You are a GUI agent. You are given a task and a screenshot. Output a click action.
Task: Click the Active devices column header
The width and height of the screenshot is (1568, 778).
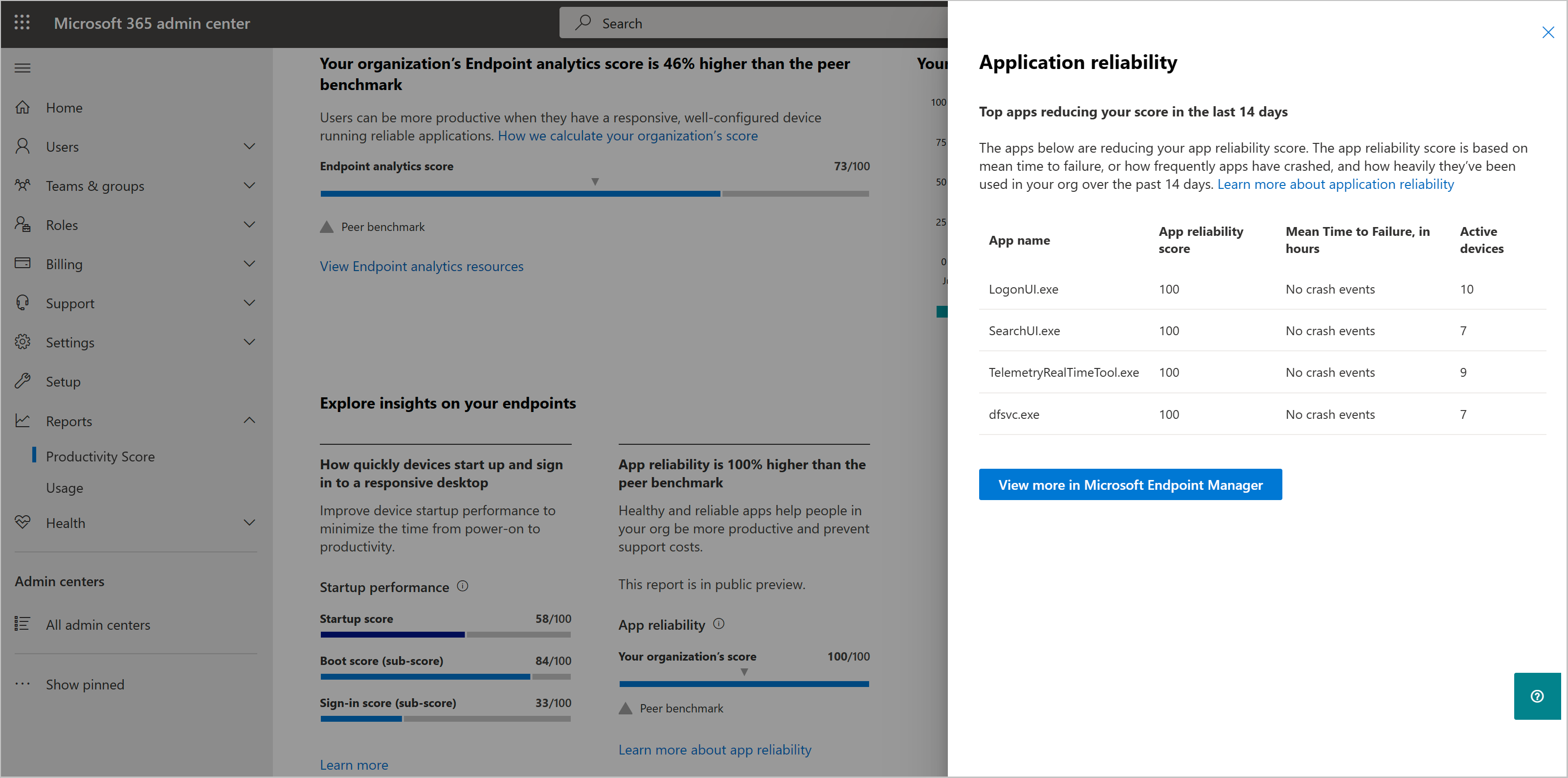(1481, 240)
